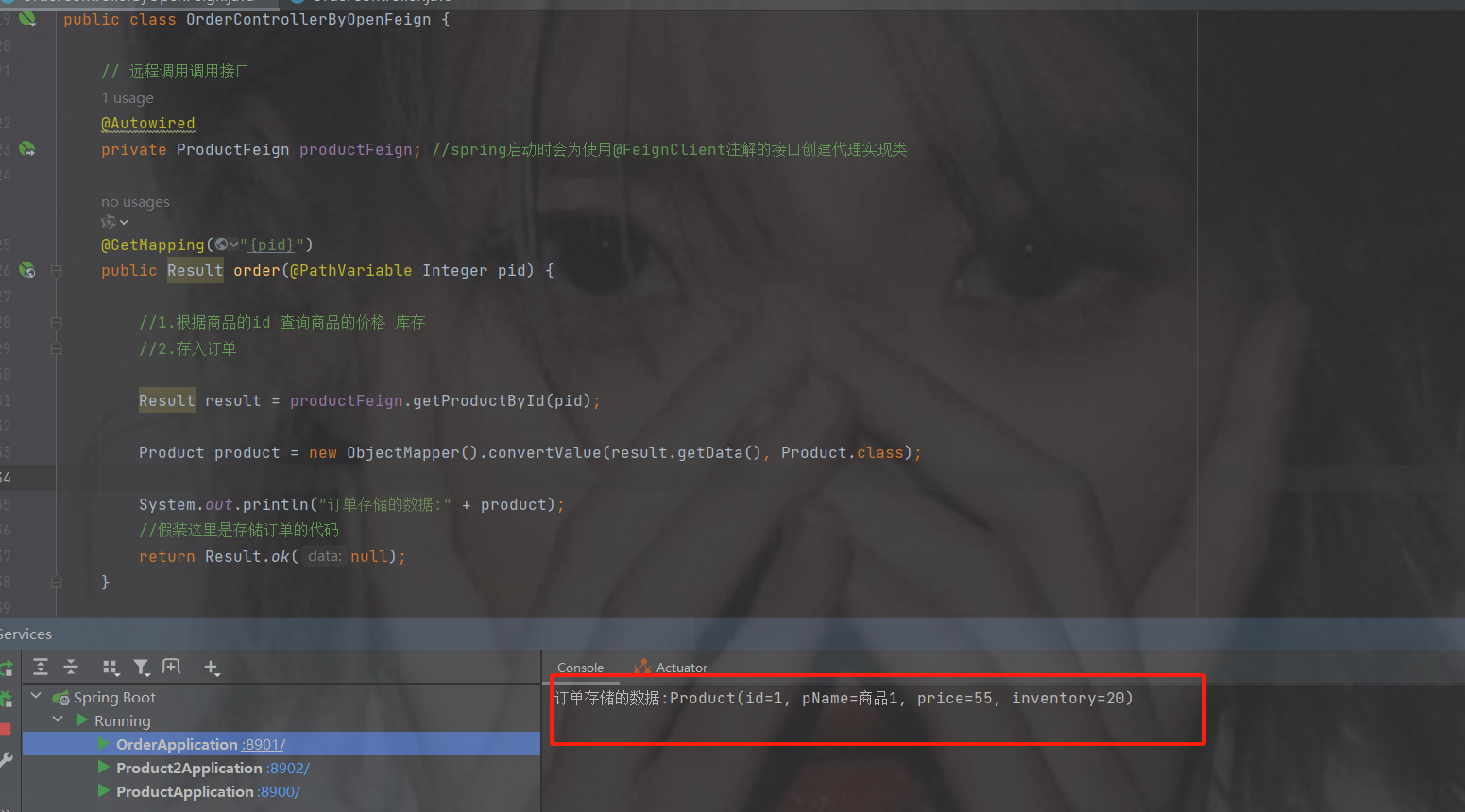Toggle fold marker at comment //2.存入订单
Viewport: 1465px width, 812px height.
click(x=56, y=348)
